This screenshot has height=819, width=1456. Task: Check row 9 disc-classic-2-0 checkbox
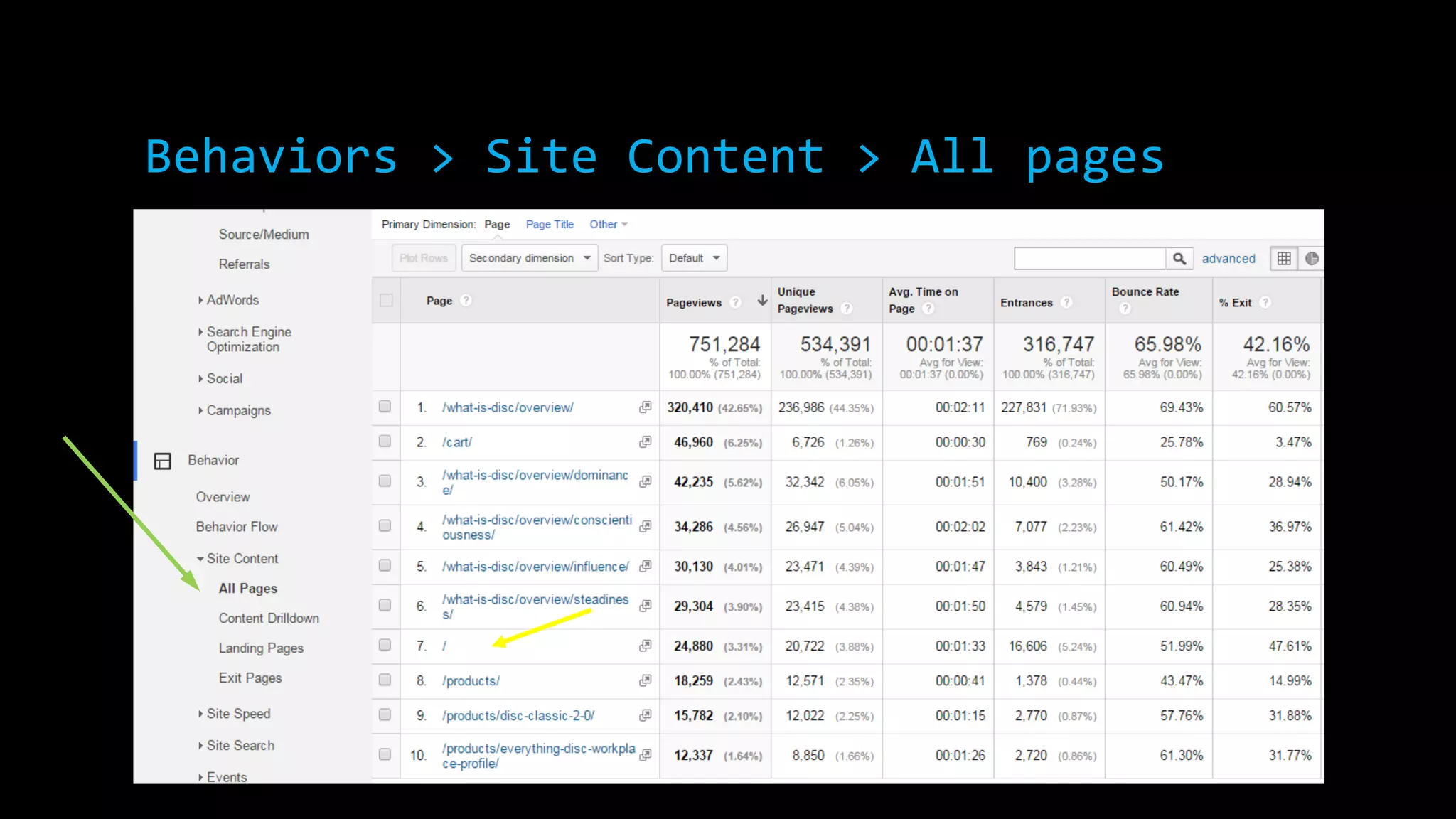(x=385, y=715)
